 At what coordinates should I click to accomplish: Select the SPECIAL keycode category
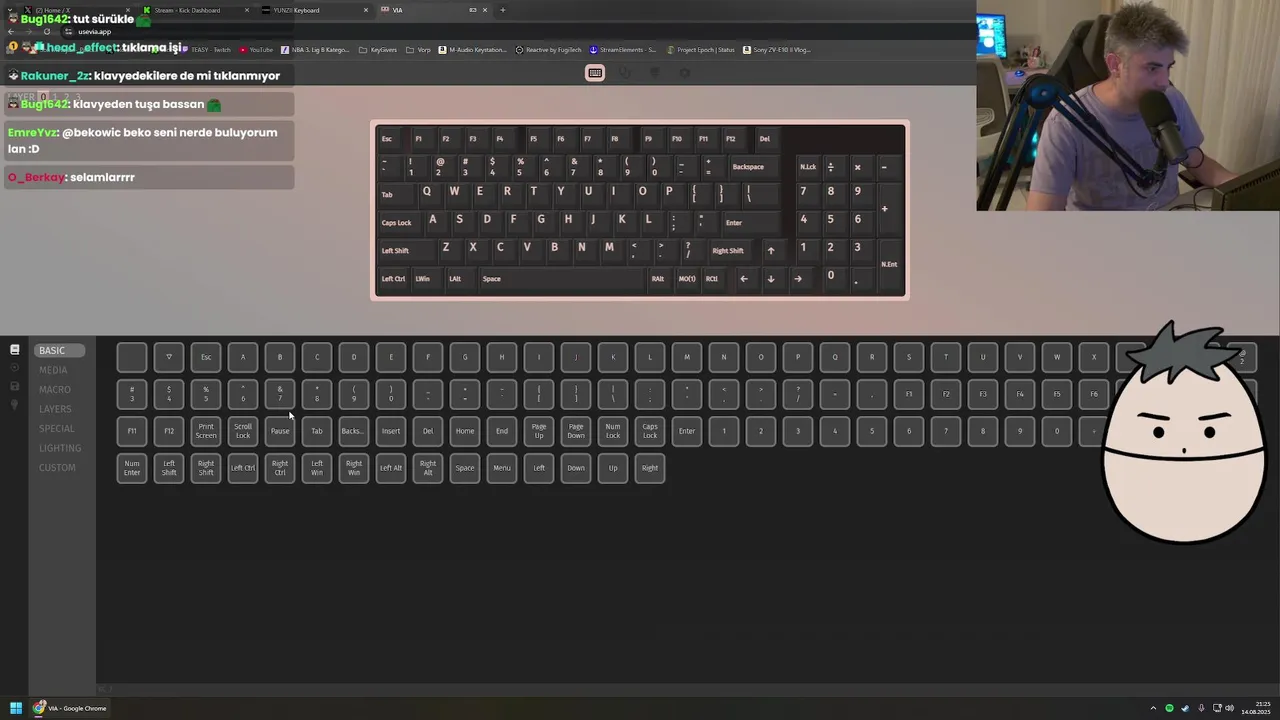coord(57,428)
